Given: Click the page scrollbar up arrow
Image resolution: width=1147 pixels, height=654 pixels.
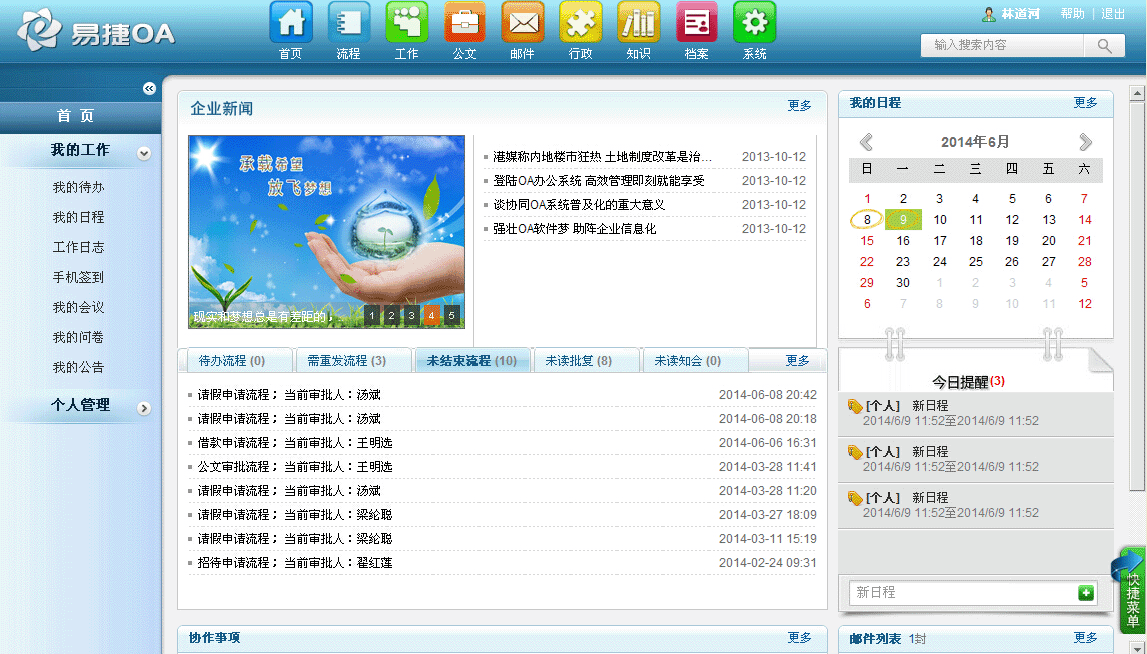Looking at the screenshot, I should (x=1137, y=93).
